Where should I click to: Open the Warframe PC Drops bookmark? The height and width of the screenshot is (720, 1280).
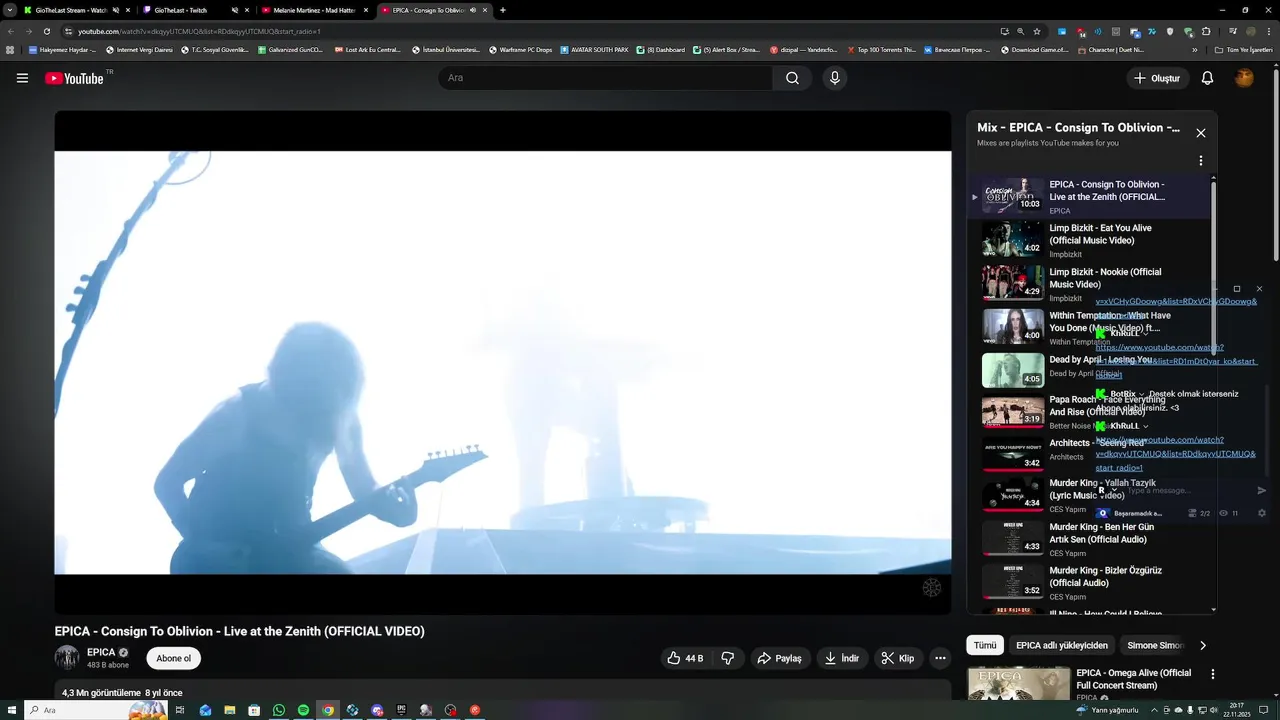[x=520, y=49]
